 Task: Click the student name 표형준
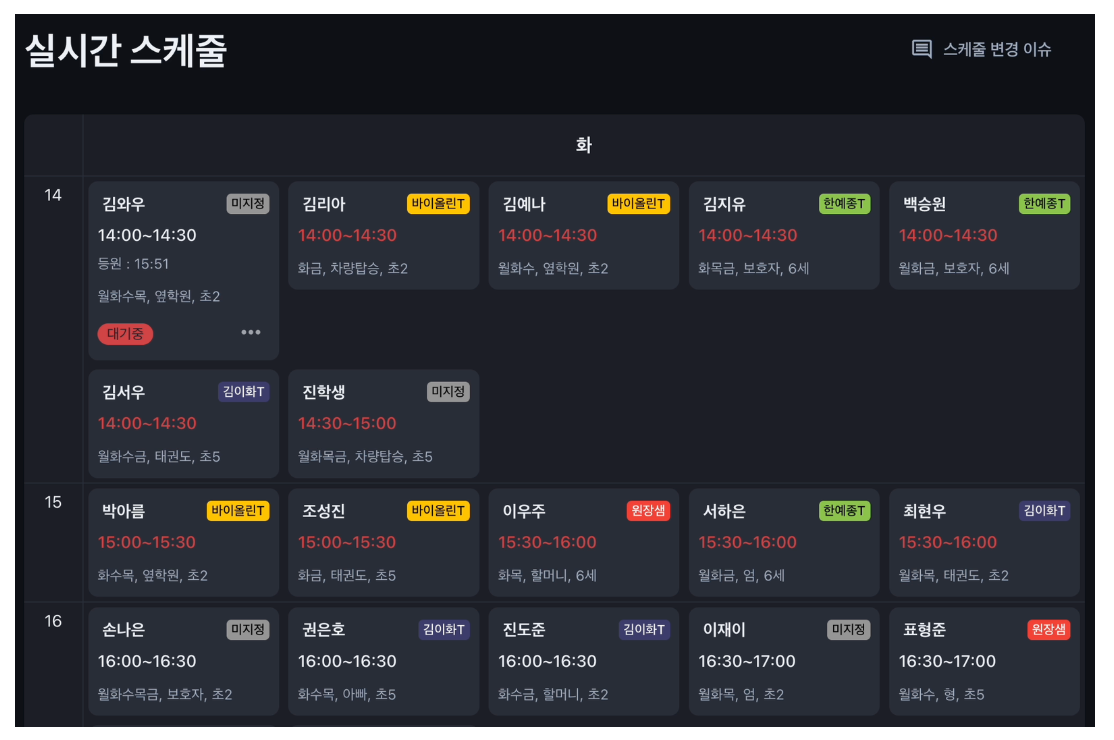(x=925, y=630)
